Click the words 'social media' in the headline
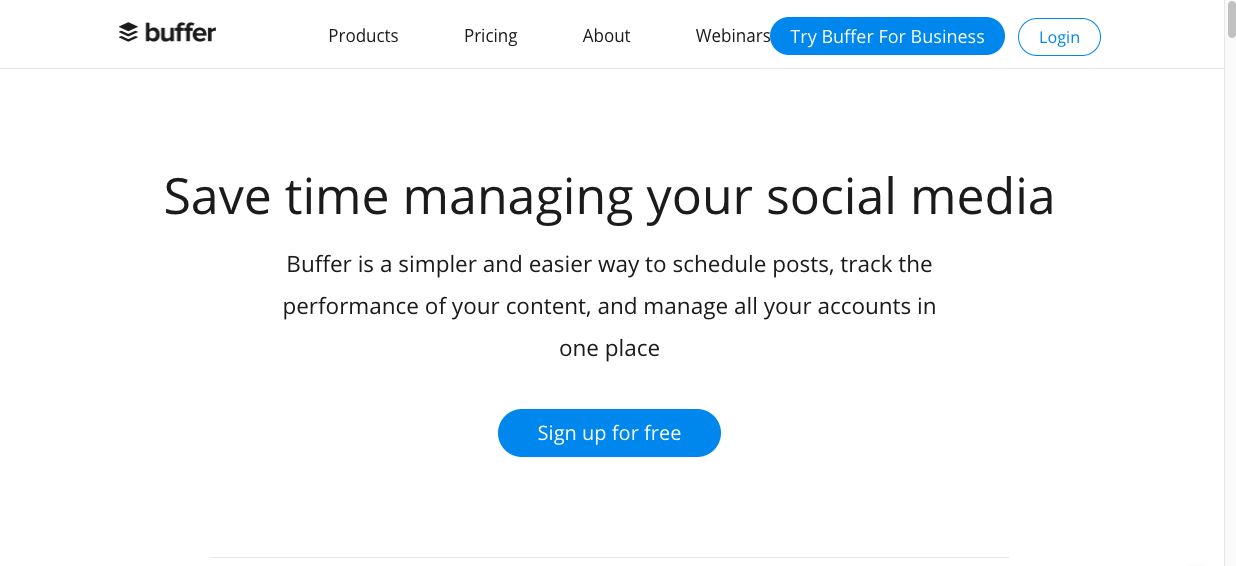This screenshot has height=566, width=1236. tap(910, 195)
